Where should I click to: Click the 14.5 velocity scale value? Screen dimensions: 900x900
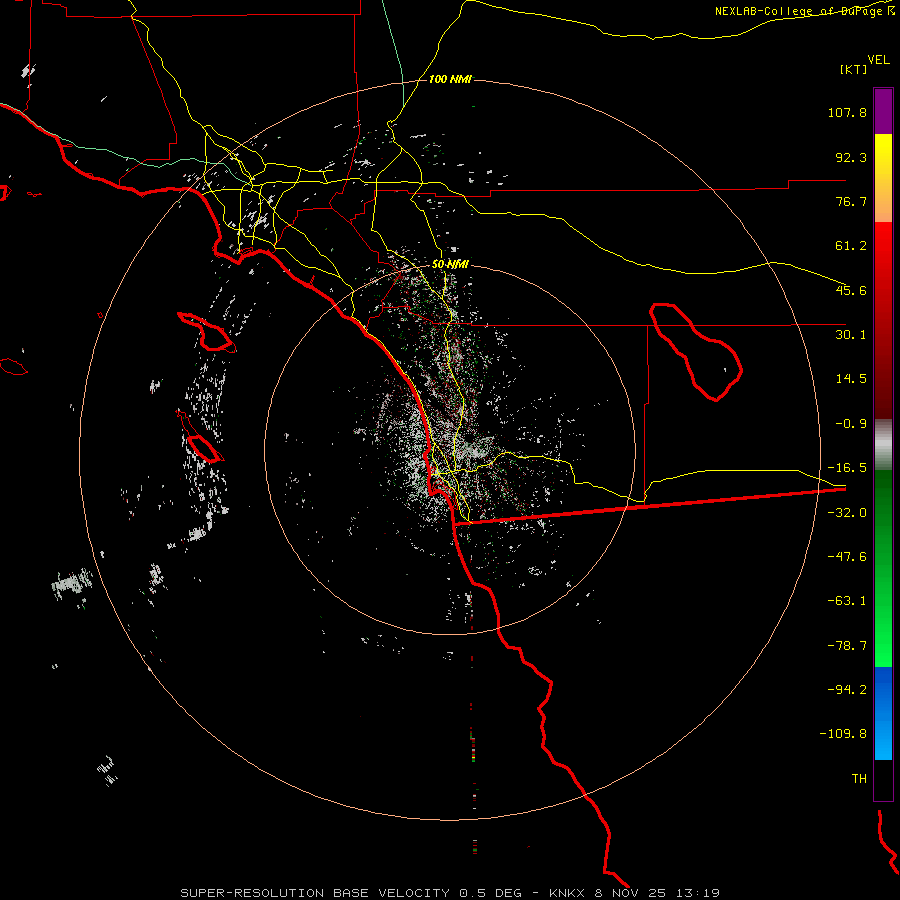(851, 379)
